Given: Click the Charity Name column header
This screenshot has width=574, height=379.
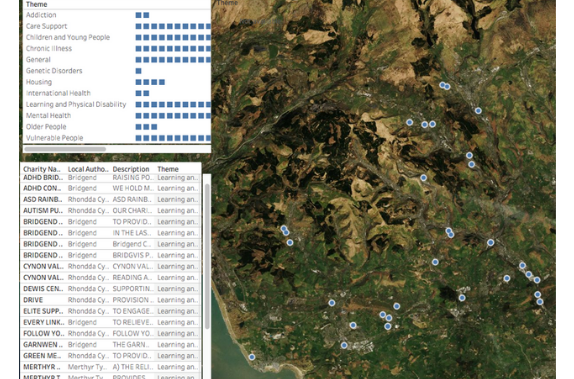Looking at the screenshot, I should (42, 169).
